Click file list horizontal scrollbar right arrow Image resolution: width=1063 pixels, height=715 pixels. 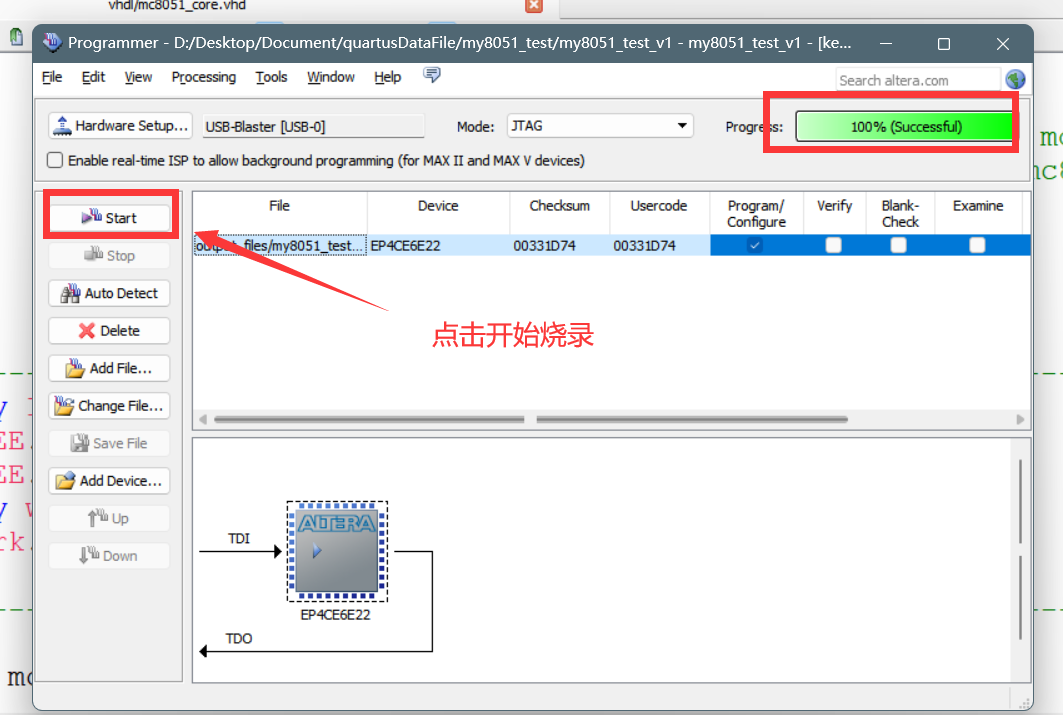(1020, 420)
